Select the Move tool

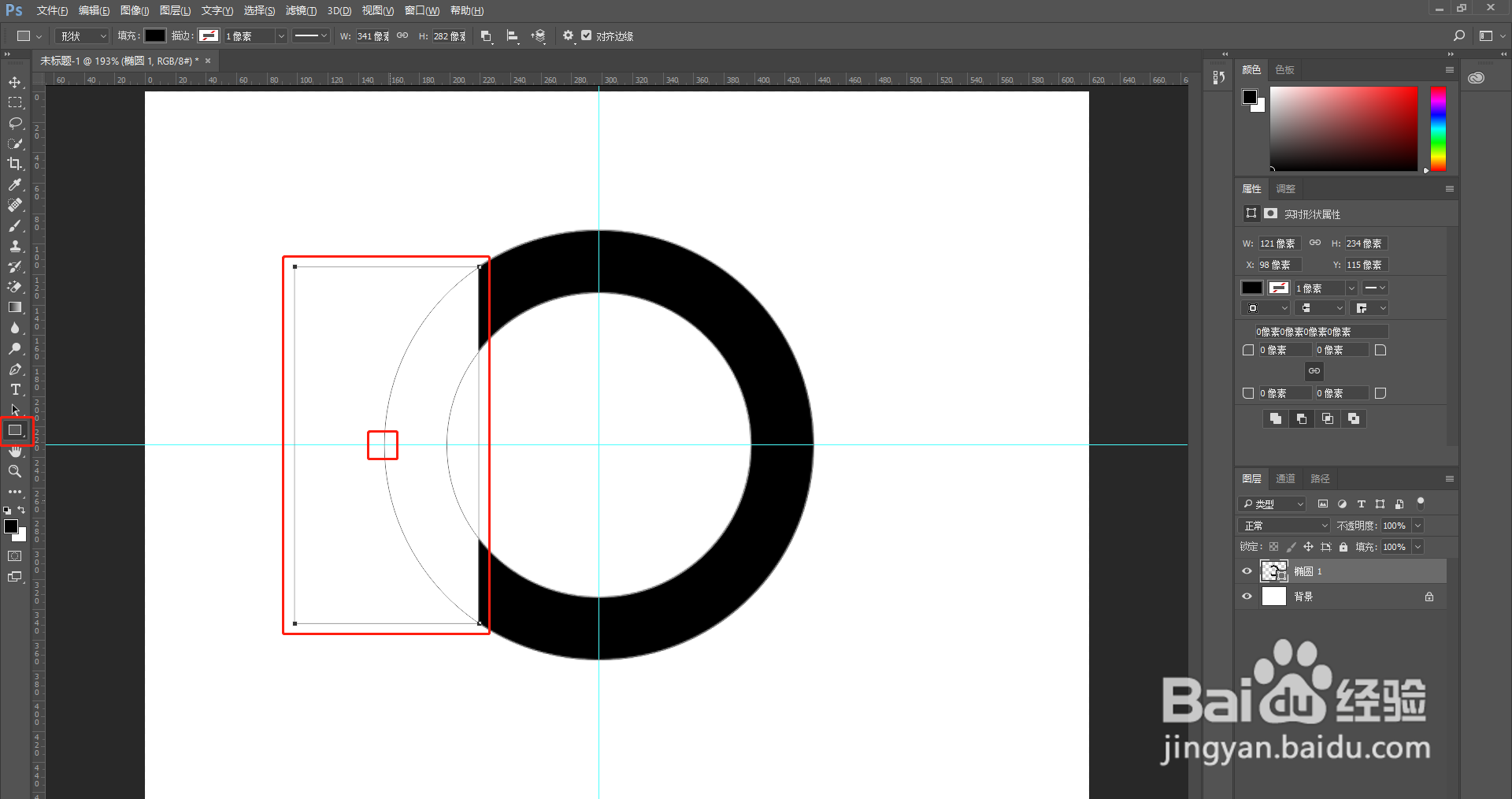tap(15, 82)
